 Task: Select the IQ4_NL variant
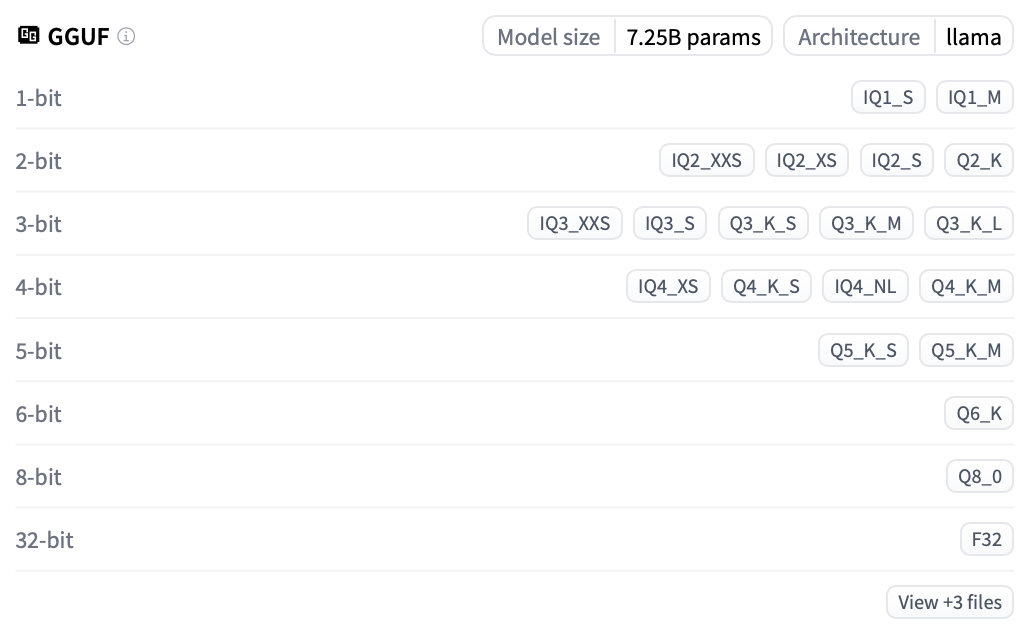coord(865,287)
